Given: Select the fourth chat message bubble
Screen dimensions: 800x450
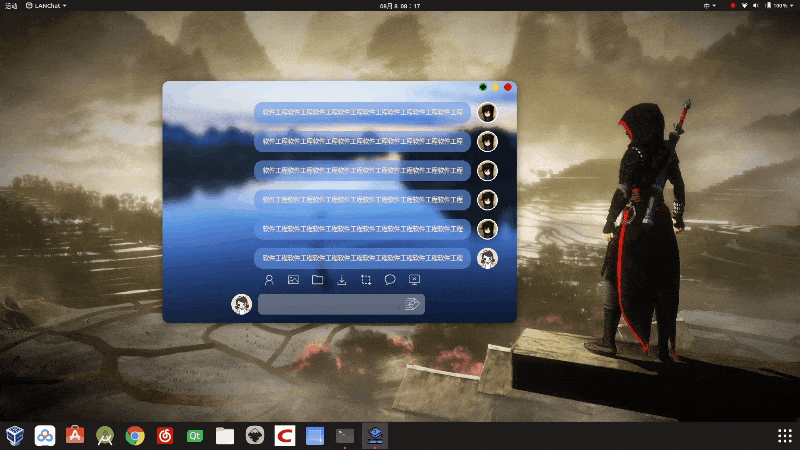Looking at the screenshot, I should 362,199.
